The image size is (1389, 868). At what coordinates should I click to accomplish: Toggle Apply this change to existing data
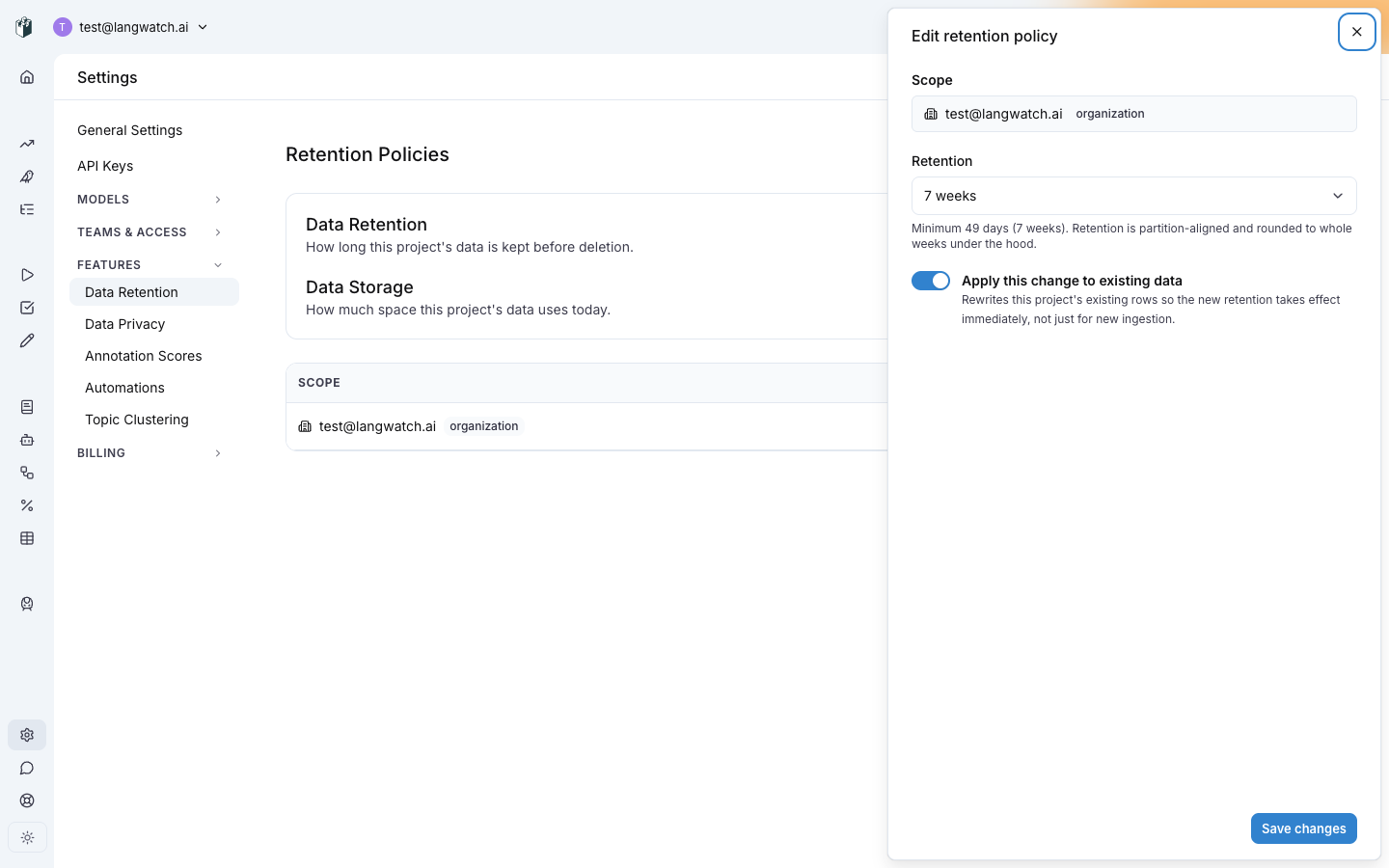(931, 281)
